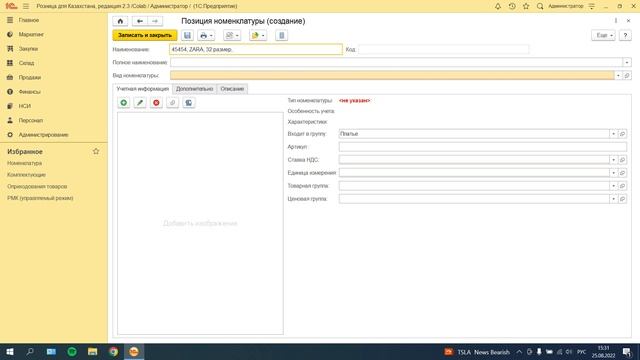Open help with question mark button
The image size is (640, 360).
tap(625, 36)
